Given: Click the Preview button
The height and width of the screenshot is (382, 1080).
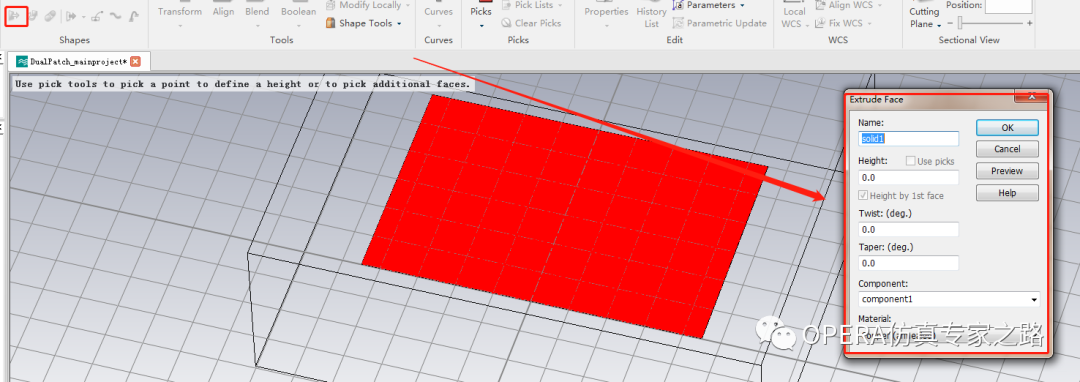Looking at the screenshot, I should click(x=1007, y=171).
